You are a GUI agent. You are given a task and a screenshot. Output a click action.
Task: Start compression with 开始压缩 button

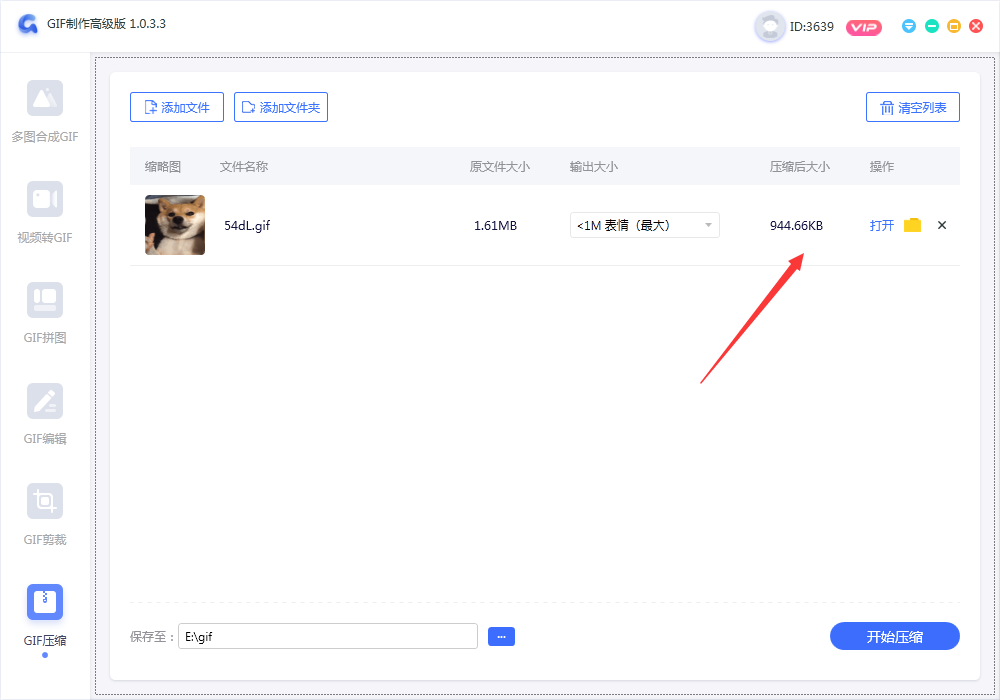(x=894, y=636)
